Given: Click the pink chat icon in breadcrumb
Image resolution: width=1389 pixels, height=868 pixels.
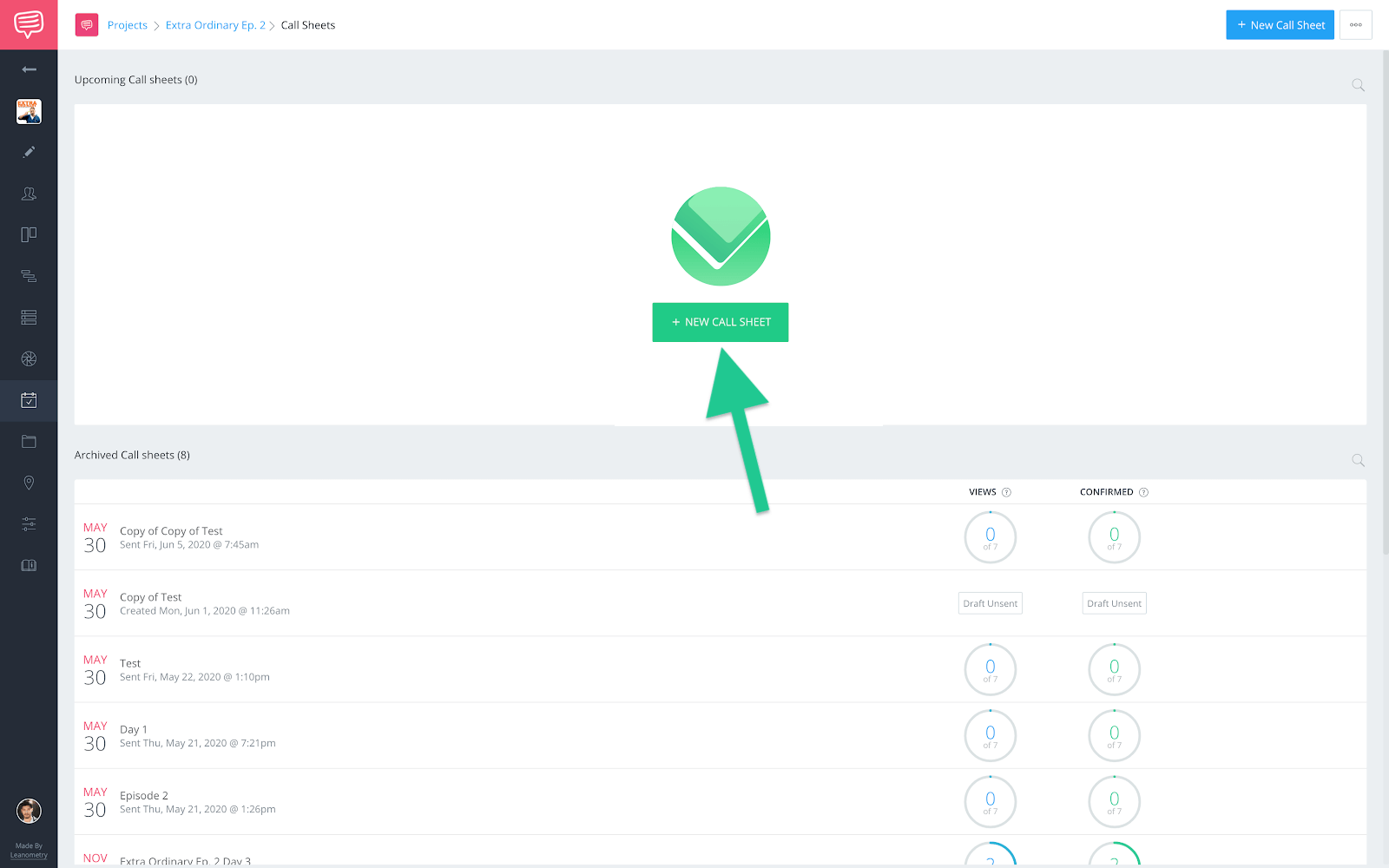Looking at the screenshot, I should [x=87, y=25].
